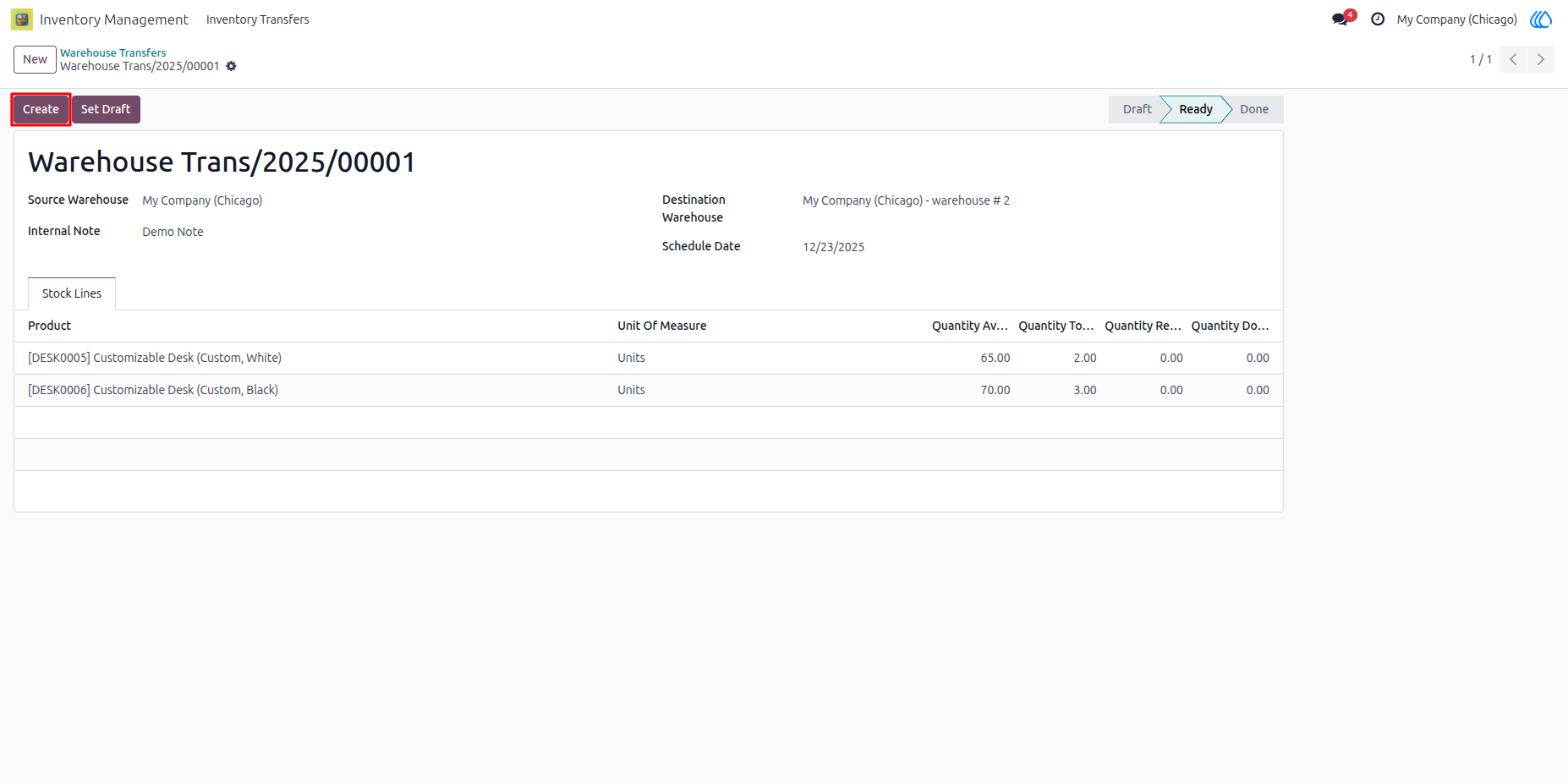The width and height of the screenshot is (1568, 784).
Task: Click the Inventory Management app title
Action: (114, 19)
